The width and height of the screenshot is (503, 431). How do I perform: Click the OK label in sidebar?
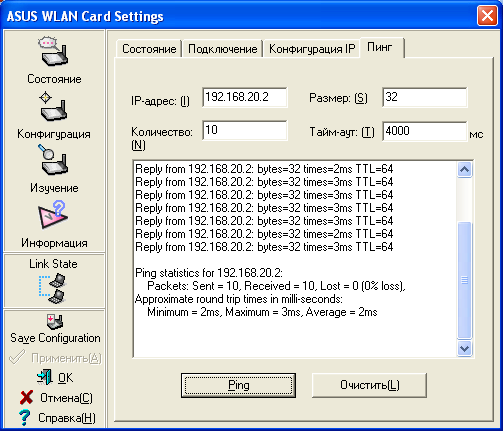tap(65, 378)
